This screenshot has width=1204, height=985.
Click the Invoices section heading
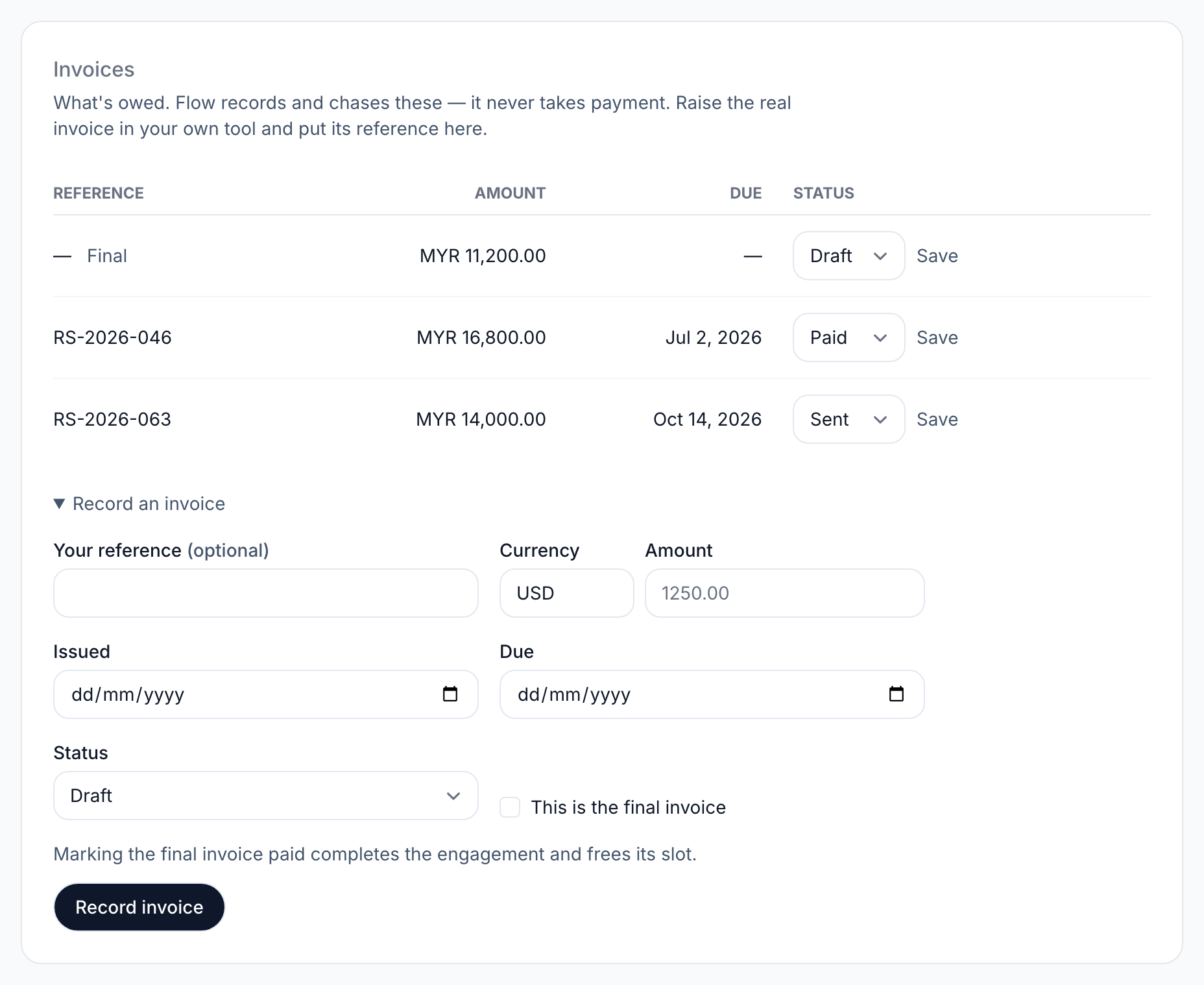(94, 69)
